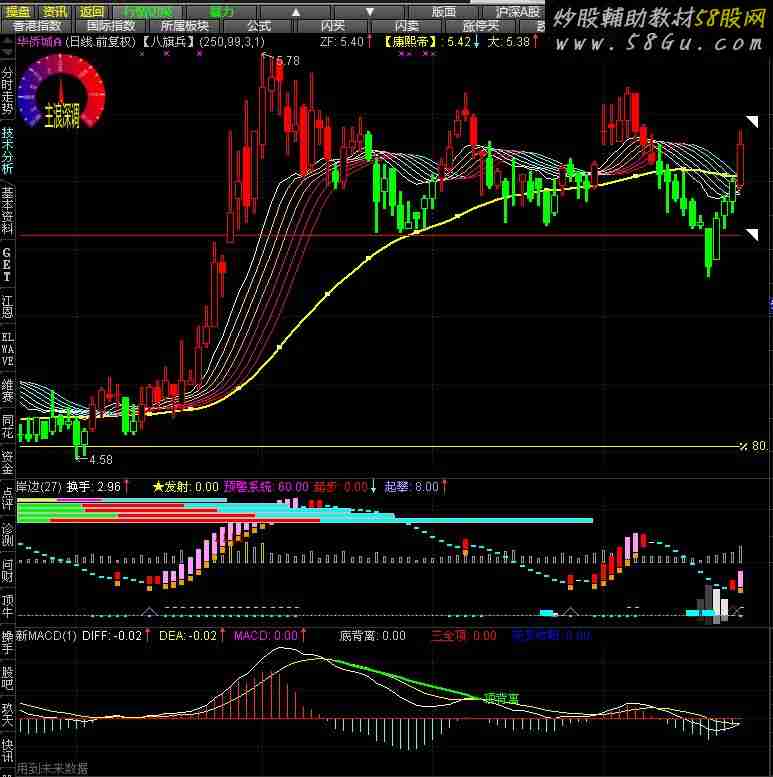Open the 江恩 sidebar item
This screenshot has height=777, width=773.
point(7,307)
